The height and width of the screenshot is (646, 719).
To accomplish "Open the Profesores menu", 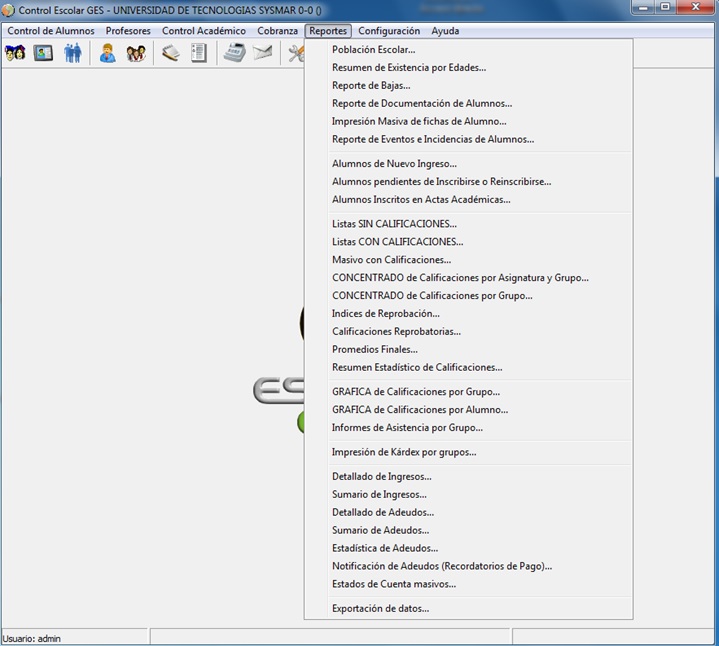I will (128, 31).
